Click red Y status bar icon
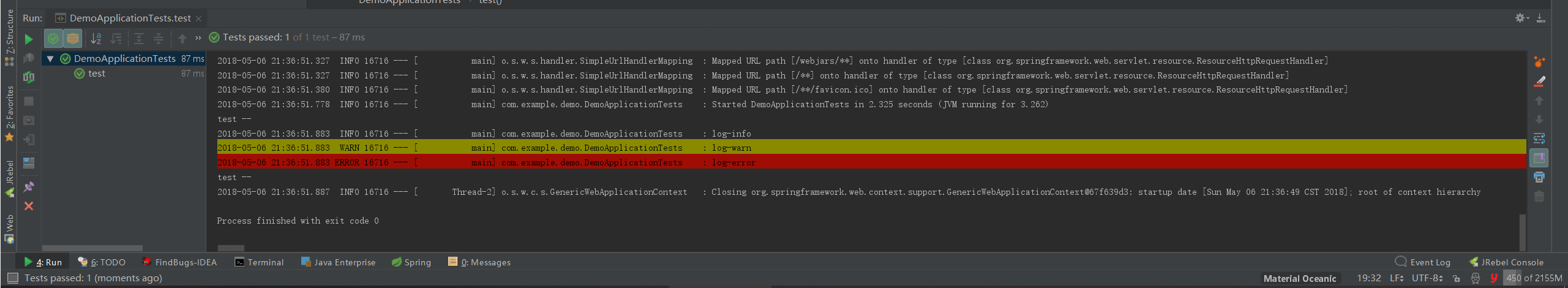The height and width of the screenshot is (288, 1568). (x=1494, y=279)
